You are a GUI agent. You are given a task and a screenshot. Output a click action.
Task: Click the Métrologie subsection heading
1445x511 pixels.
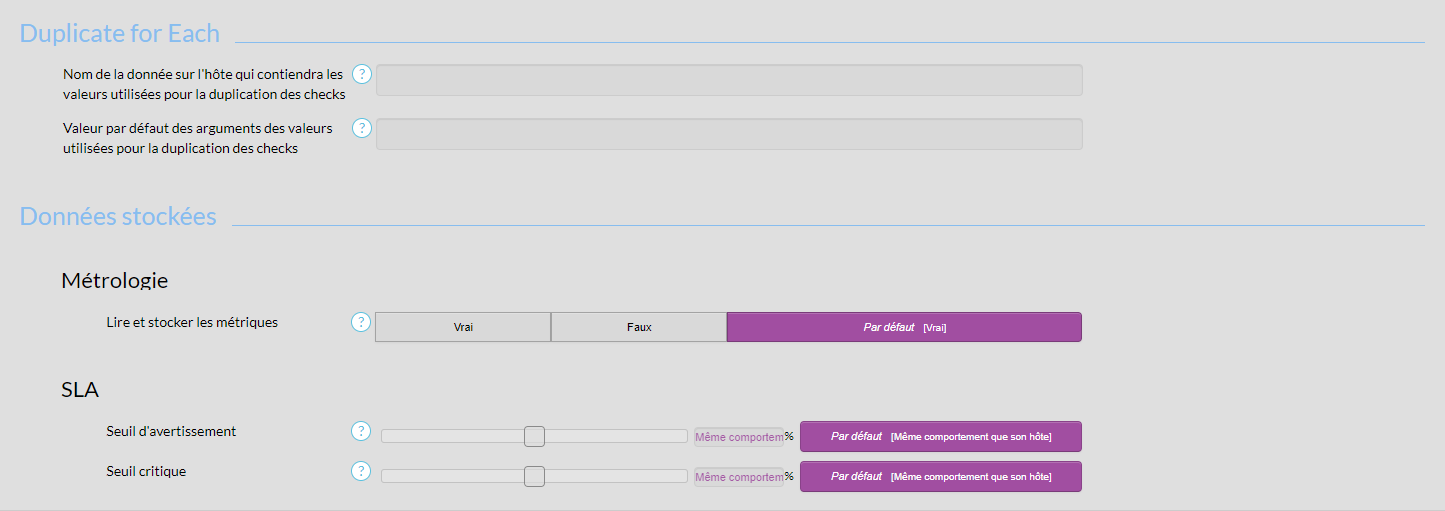pyautogui.click(x=114, y=280)
